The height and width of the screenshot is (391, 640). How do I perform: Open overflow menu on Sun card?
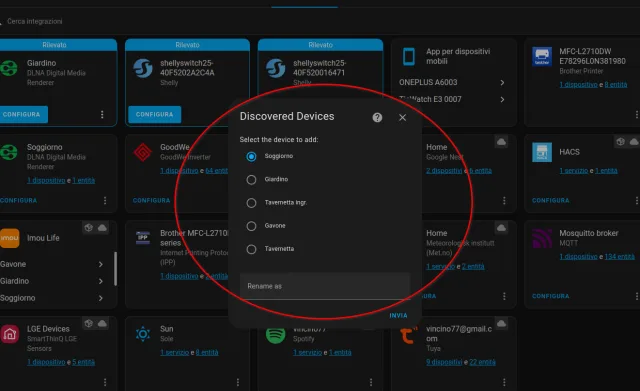coord(238,382)
